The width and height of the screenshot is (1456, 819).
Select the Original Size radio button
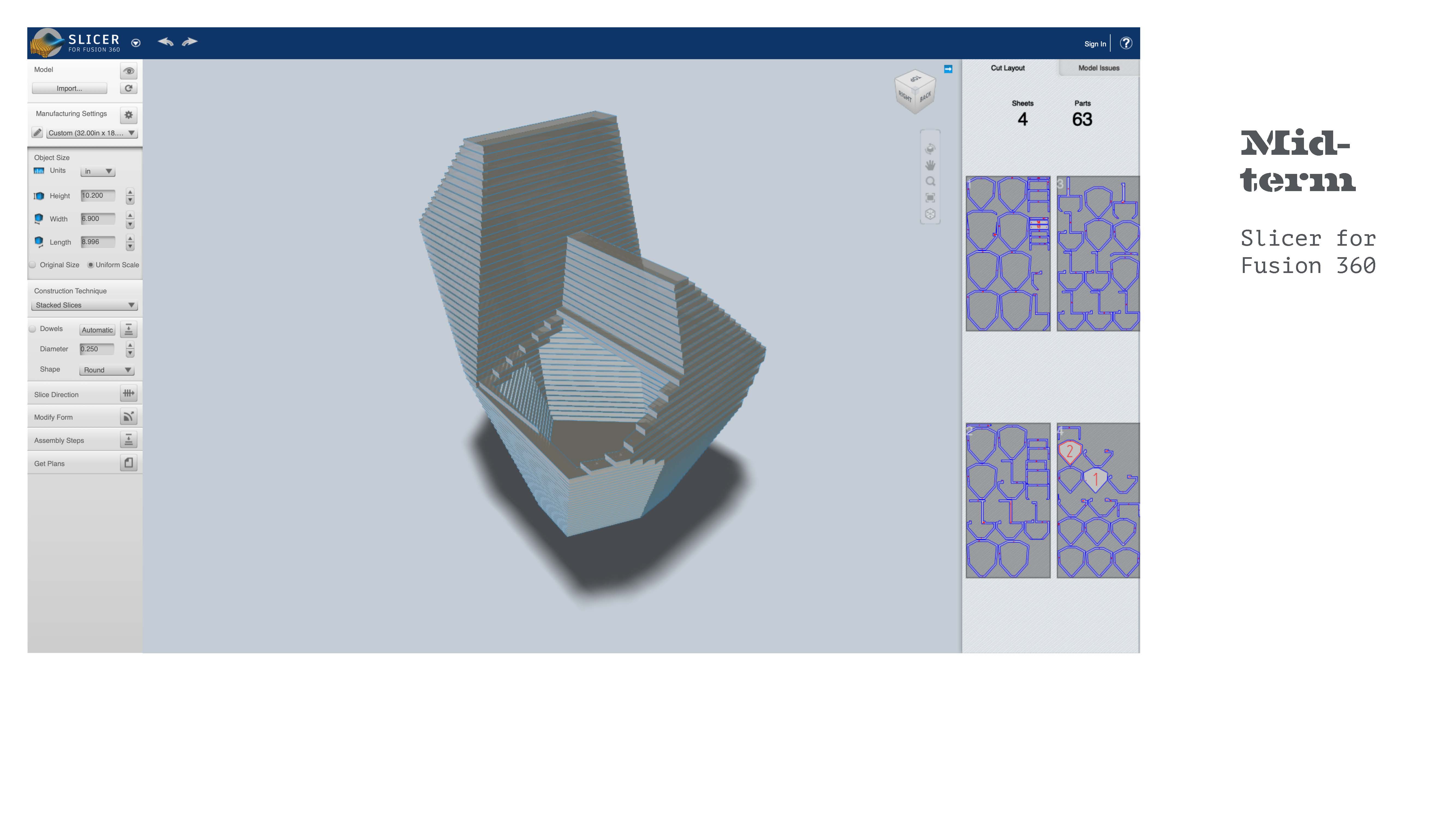pyautogui.click(x=33, y=265)
